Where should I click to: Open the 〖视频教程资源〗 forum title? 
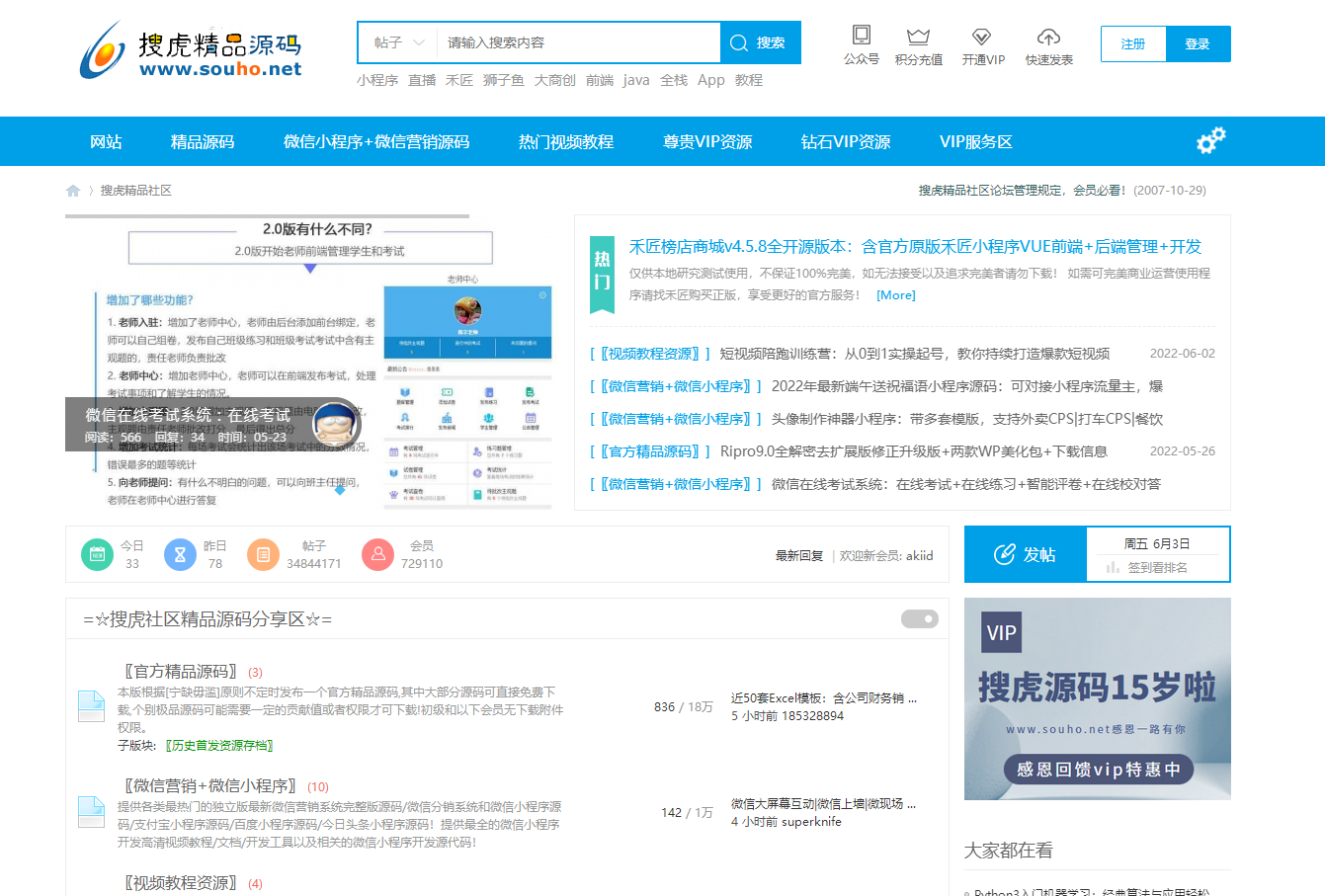[x=181, y=883]
